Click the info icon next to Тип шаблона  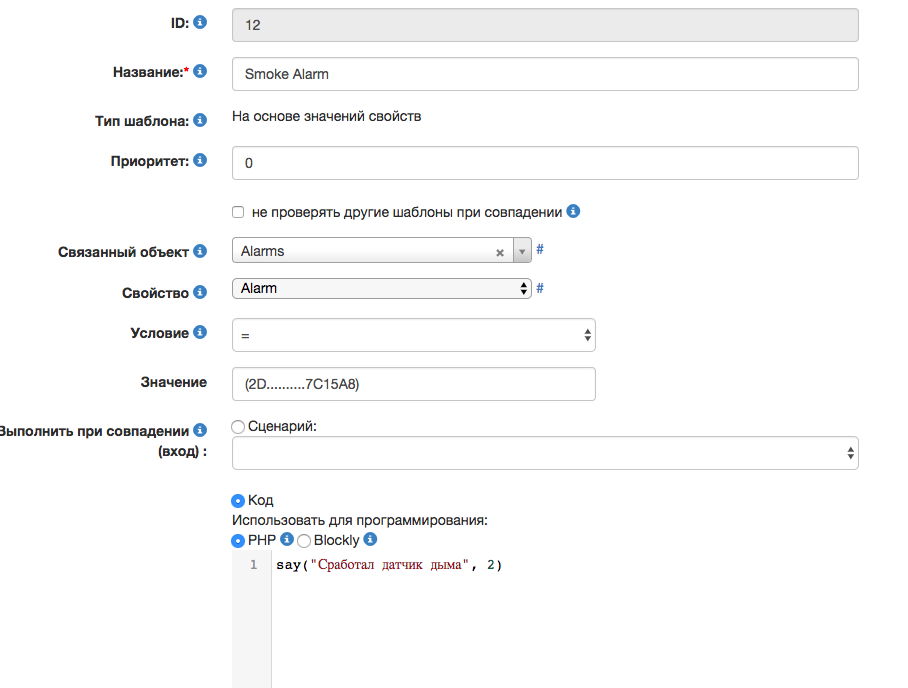point(200,120)
